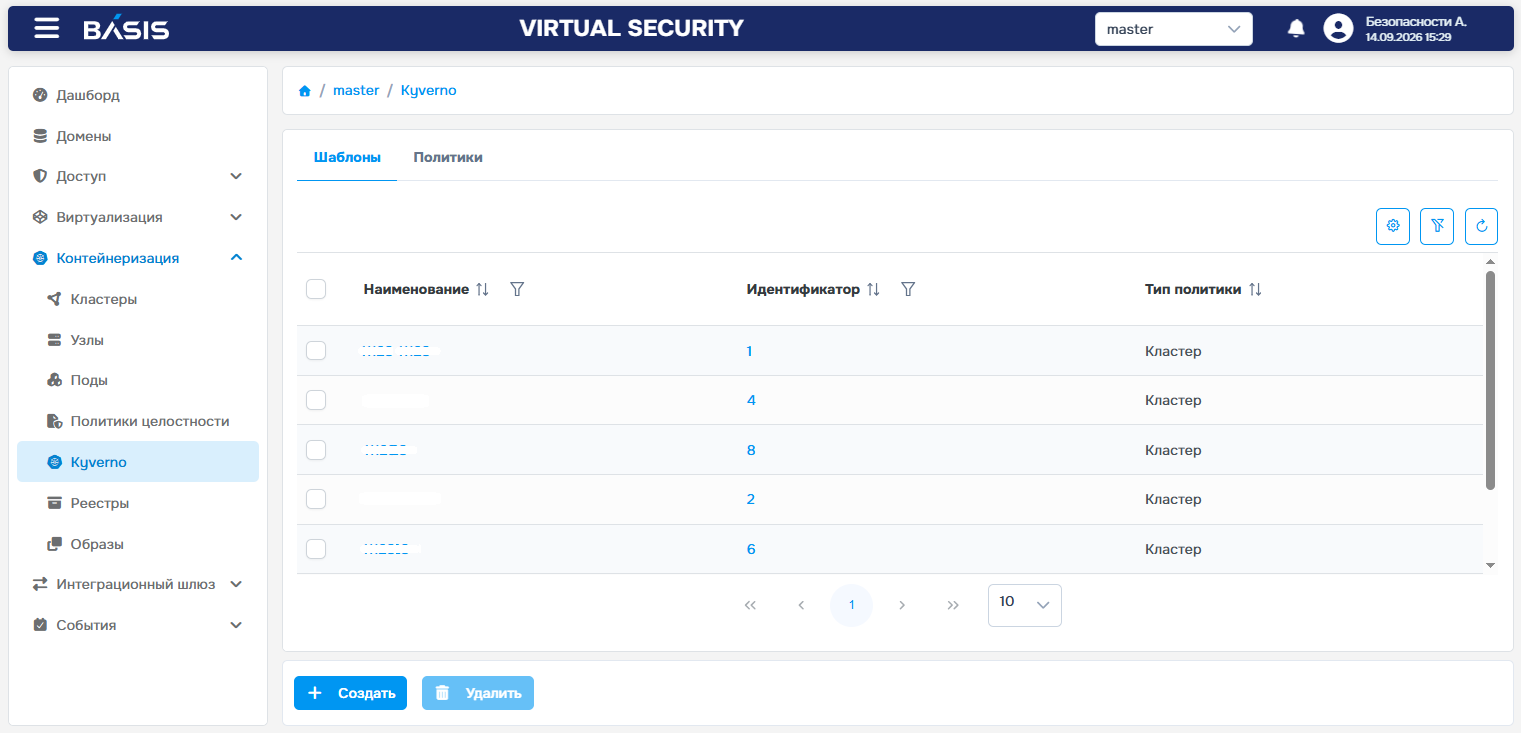Jump to first page arrows
The height and width of the screenshot is (733, 1521).
coord(750,605)
